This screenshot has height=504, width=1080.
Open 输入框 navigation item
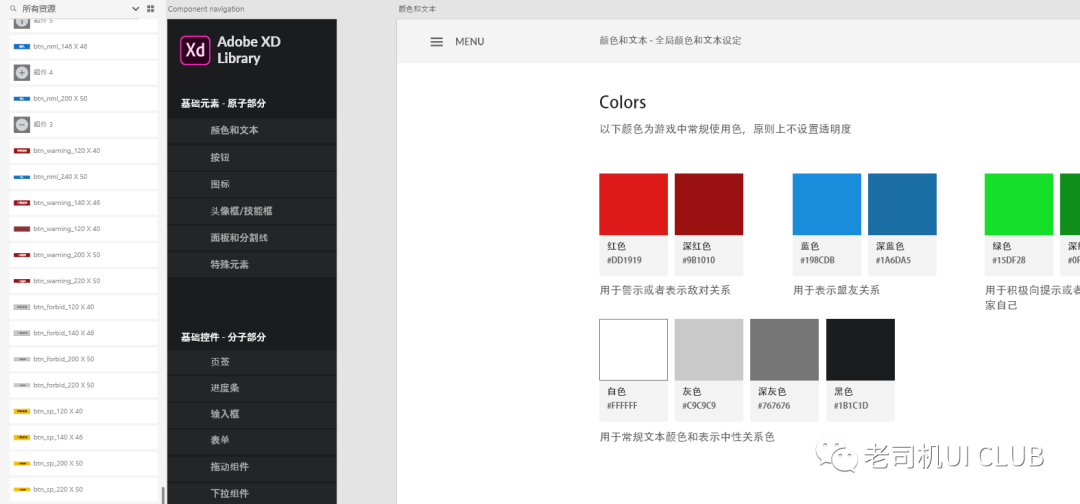[252, 414]
